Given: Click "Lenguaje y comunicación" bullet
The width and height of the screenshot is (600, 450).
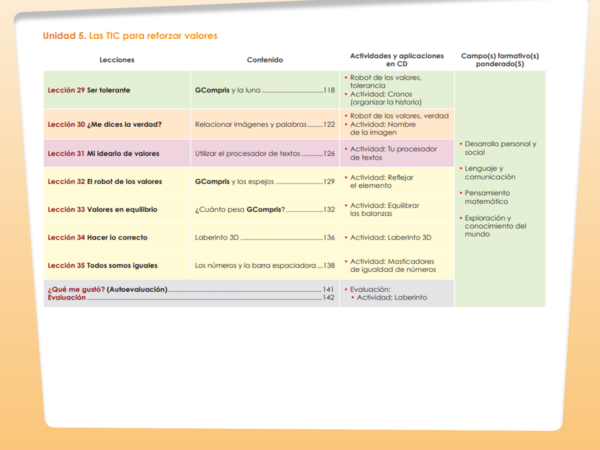Looking at the screenshot, I should coord(488,173).
